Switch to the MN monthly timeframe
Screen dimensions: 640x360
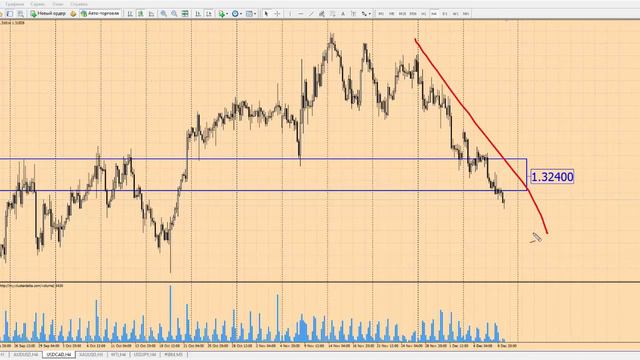(466, 13)
